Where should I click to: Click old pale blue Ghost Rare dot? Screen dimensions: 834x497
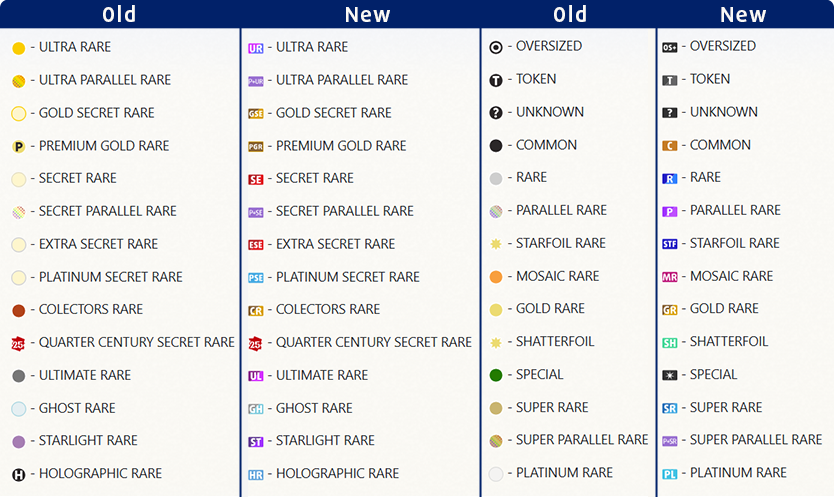click(19, 409)
